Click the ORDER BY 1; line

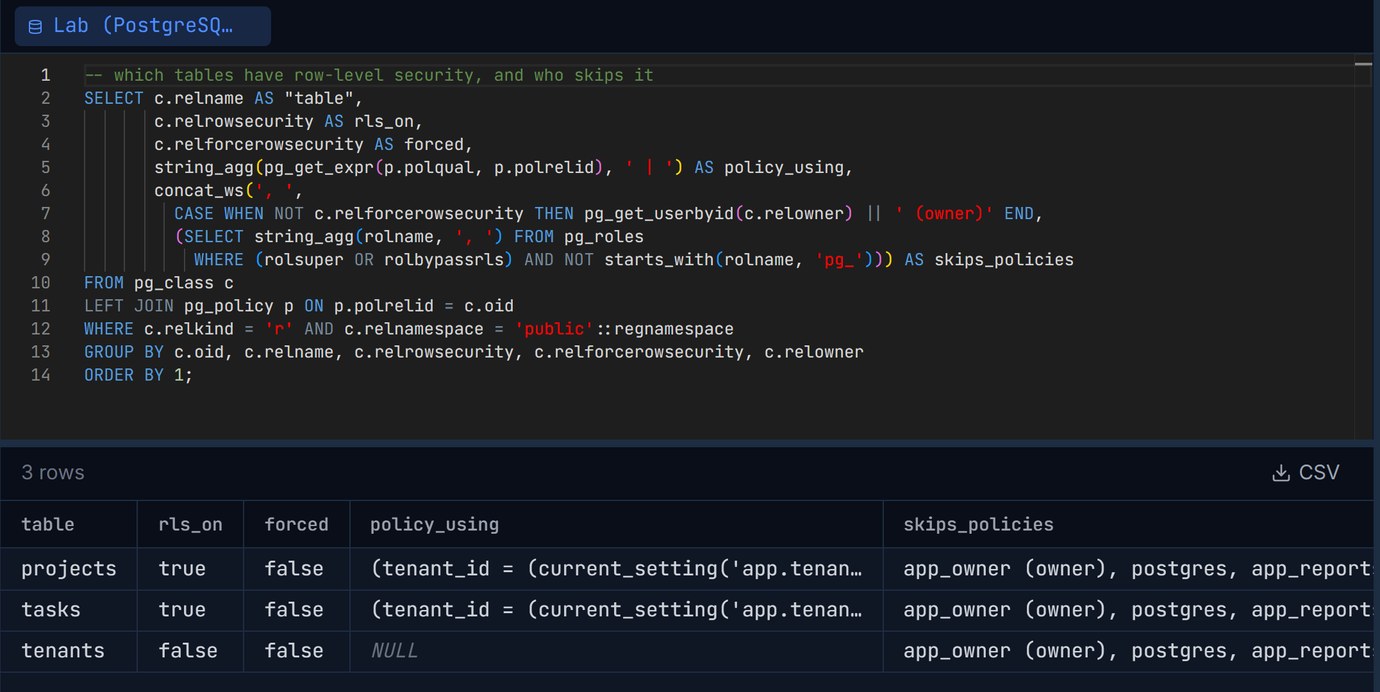(x=138, y=375)
